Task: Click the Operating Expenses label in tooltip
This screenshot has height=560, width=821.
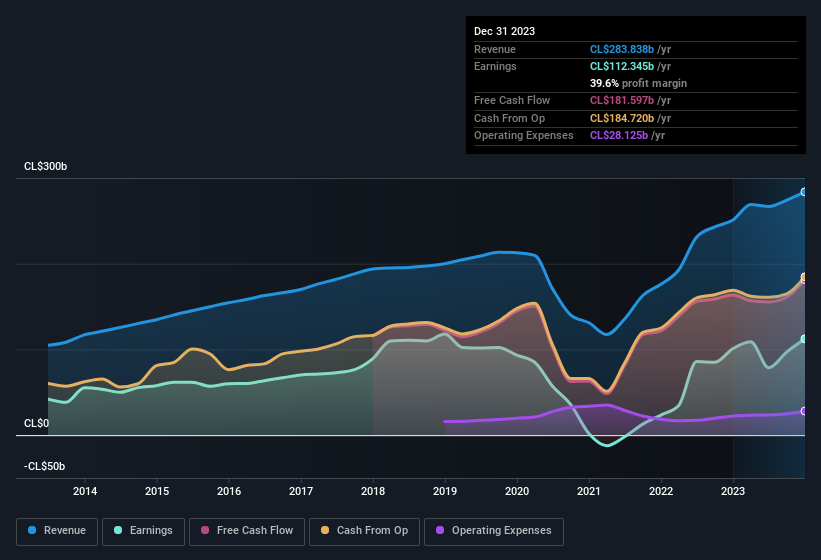Action: point(523,136)
